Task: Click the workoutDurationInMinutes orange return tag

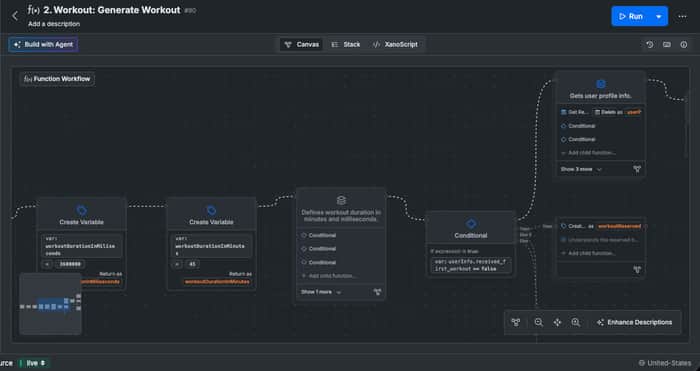Action: point(217,282)
